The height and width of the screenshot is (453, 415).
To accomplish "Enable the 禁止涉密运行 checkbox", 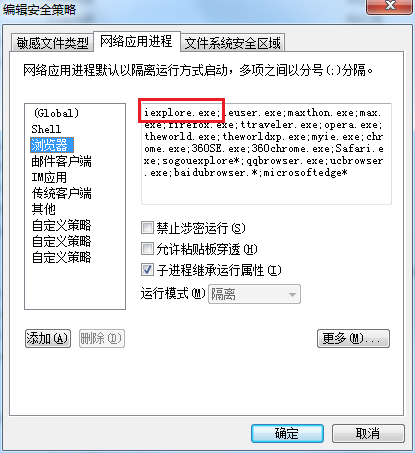I will (147, 228).
